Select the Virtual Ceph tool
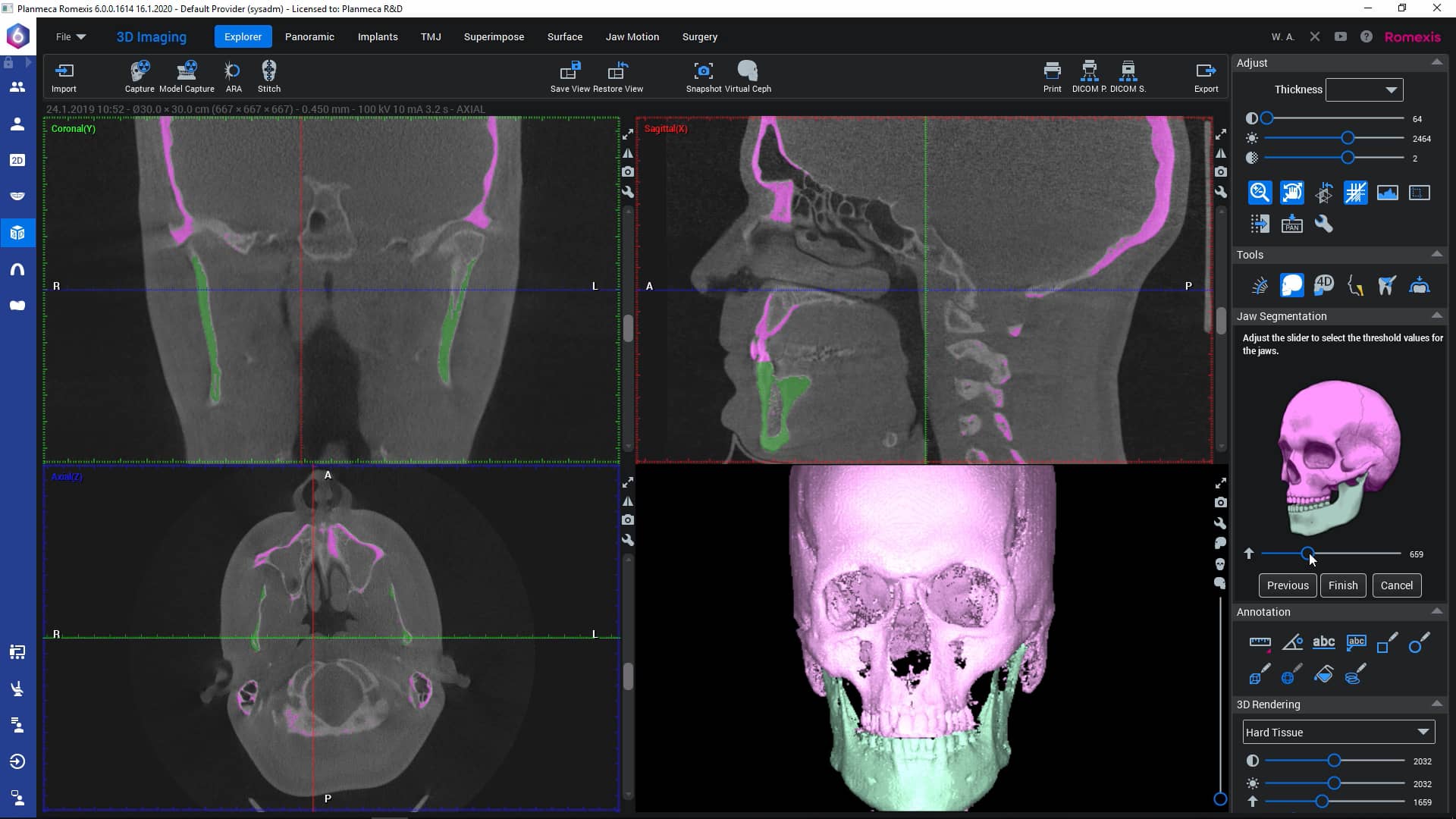The image size is (1456, 819). (x=748, y=76)
